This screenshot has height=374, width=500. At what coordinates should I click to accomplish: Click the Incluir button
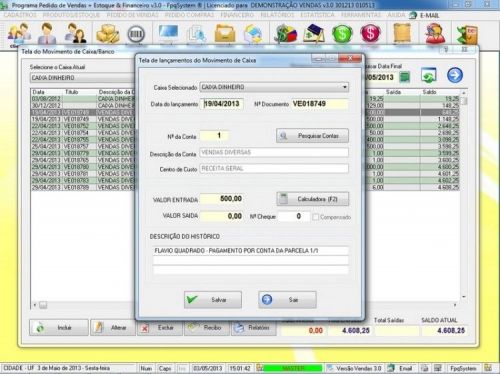click(x=59, y=328)
